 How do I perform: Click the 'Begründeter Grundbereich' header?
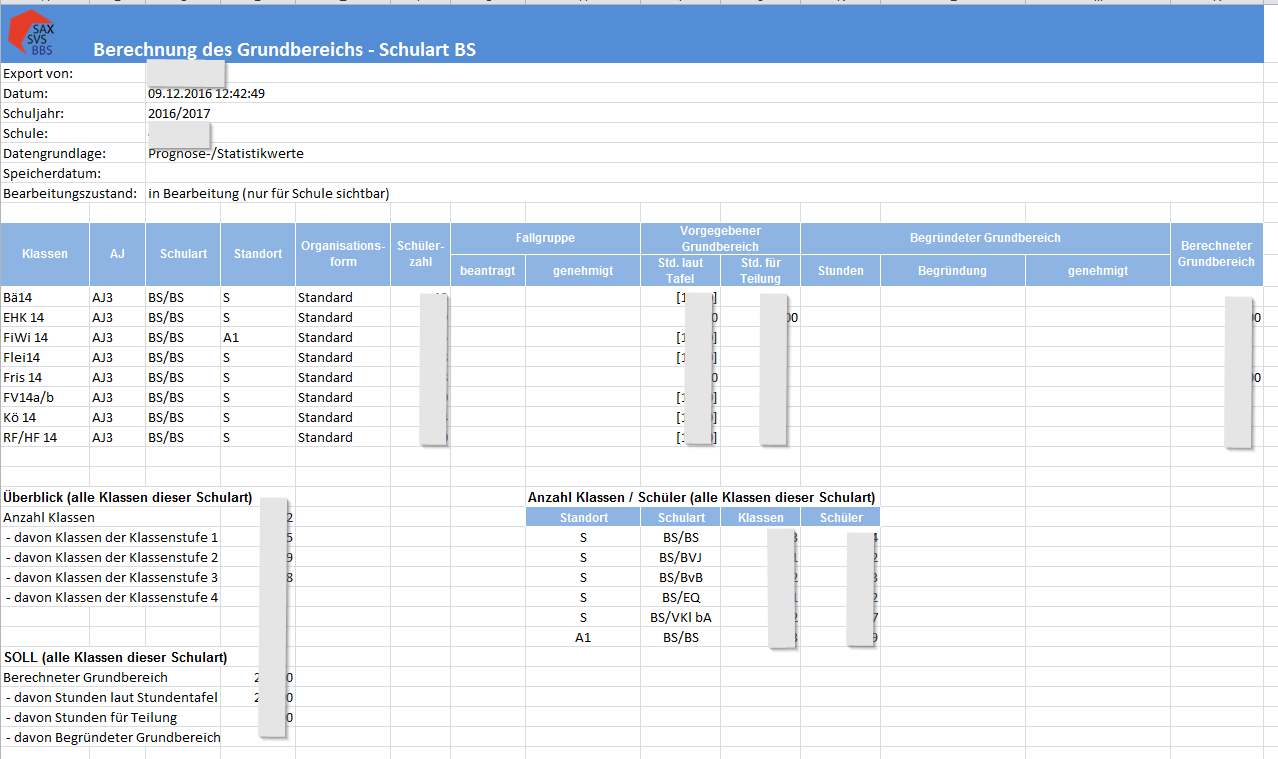click(985, 238)
